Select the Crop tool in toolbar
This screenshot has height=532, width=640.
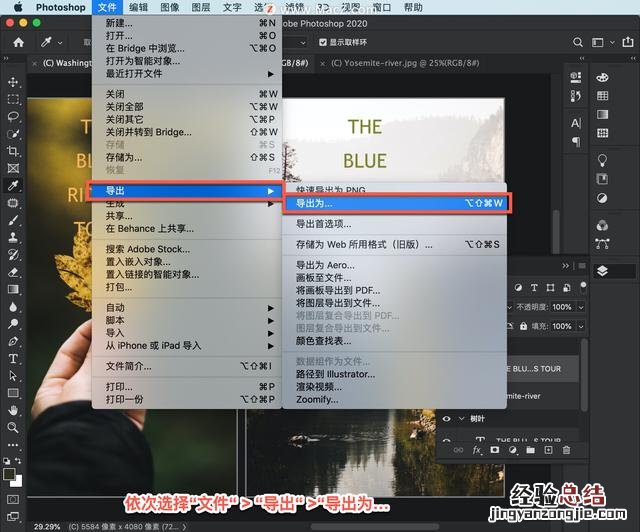13,151
